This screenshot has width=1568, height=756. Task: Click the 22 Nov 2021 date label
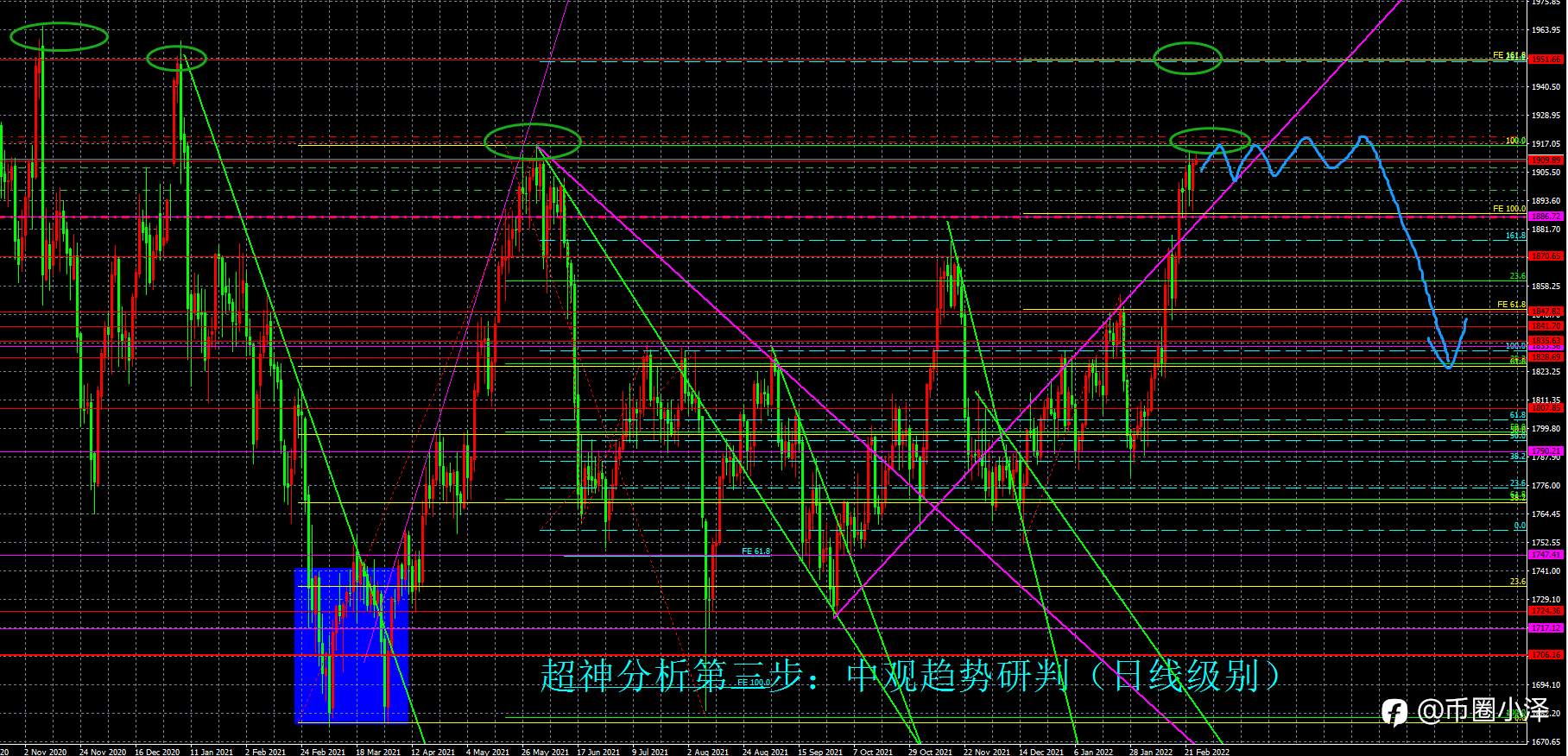[x=985, y=752]
